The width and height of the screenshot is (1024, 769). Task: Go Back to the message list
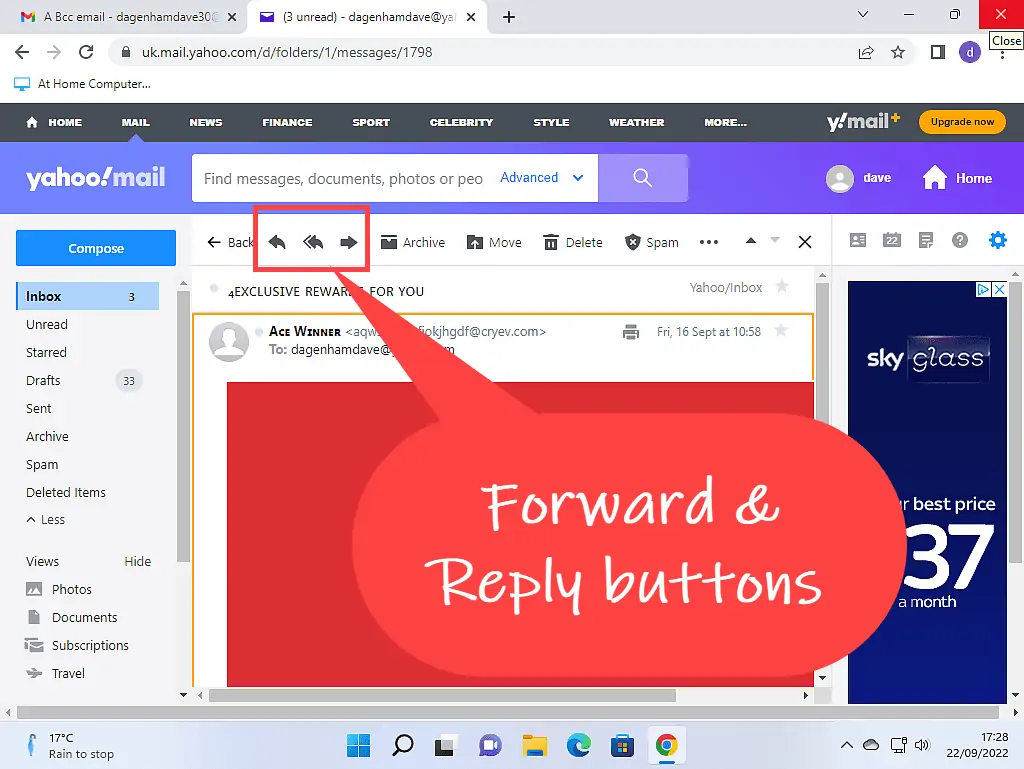230,242
